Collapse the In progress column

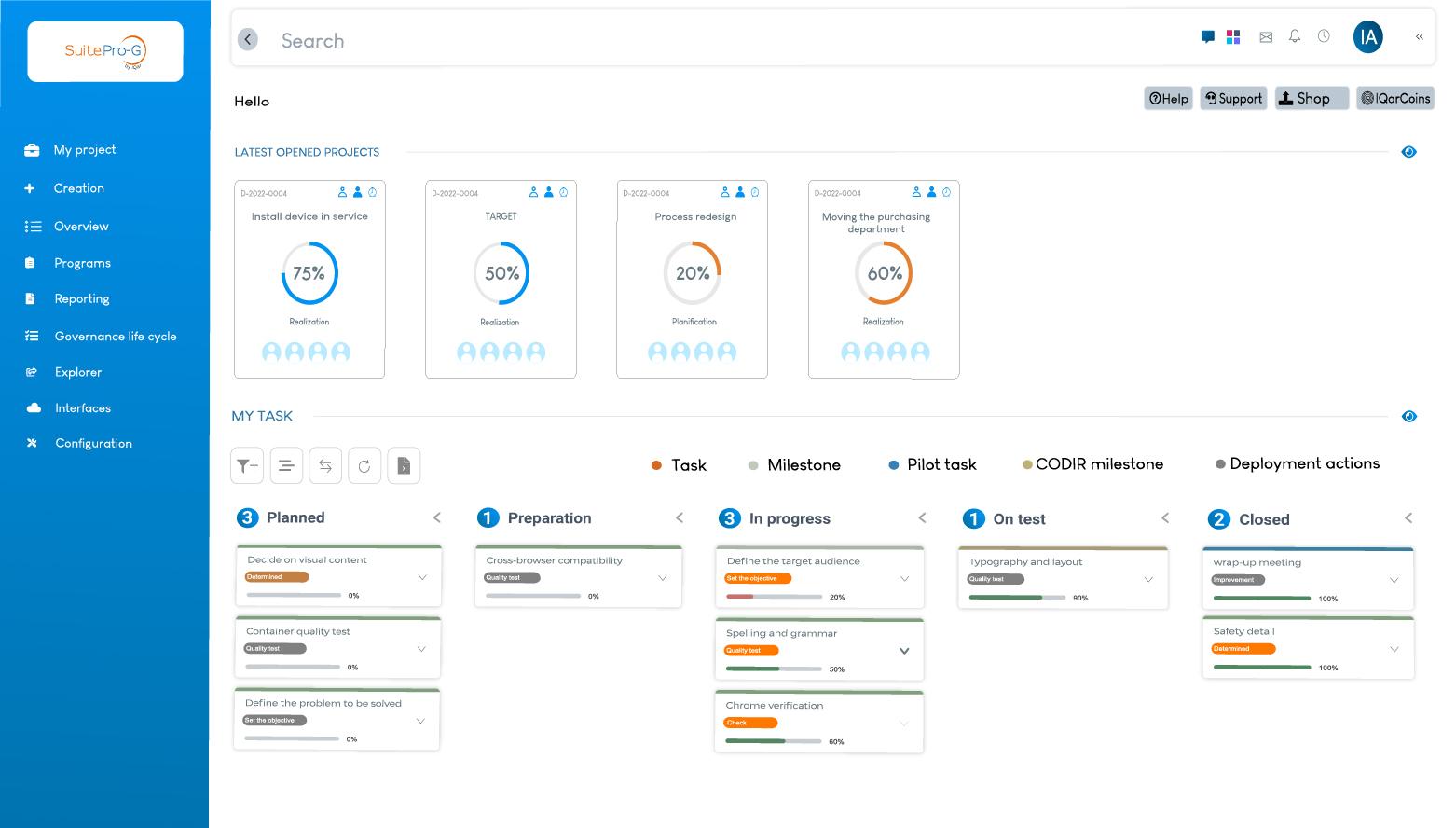point(923,517)
